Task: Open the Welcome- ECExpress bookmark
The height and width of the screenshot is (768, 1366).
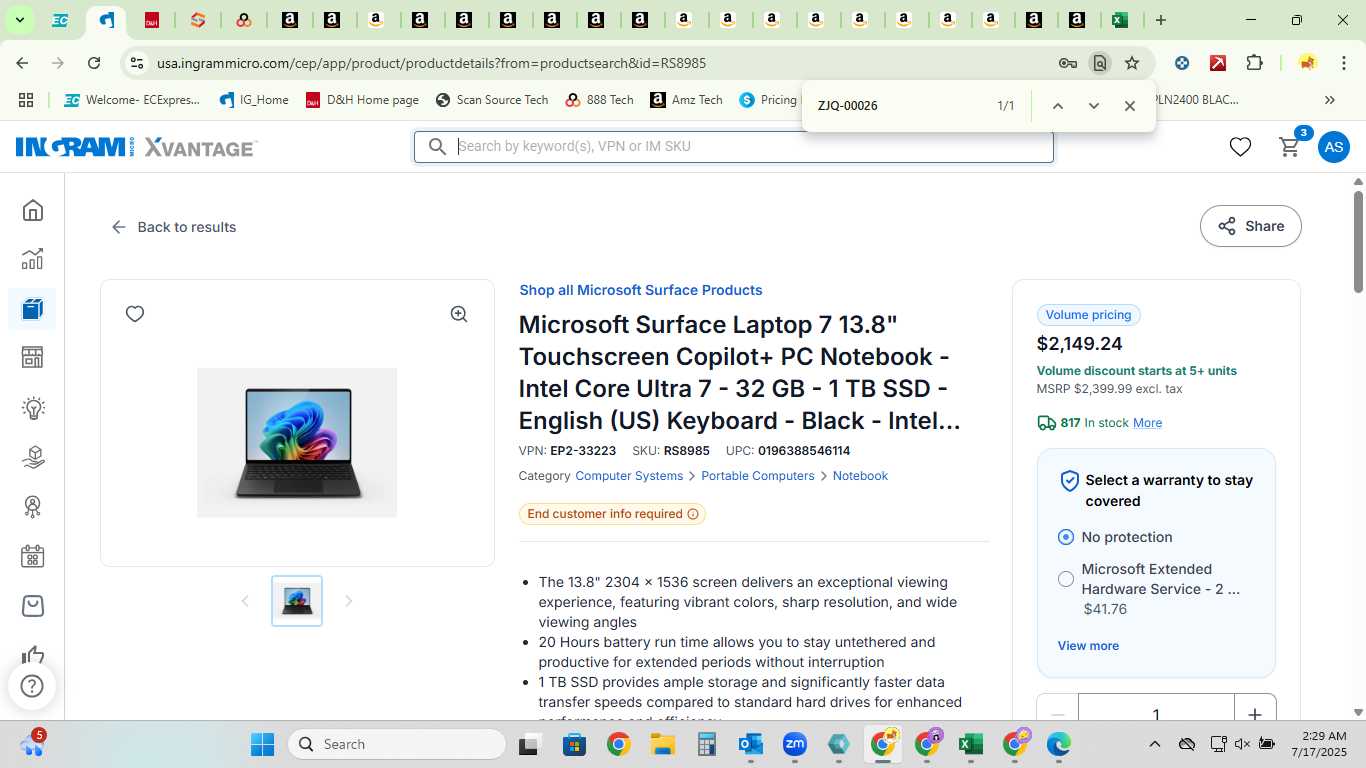Action: pyautogui.click(x=131, y=100)
